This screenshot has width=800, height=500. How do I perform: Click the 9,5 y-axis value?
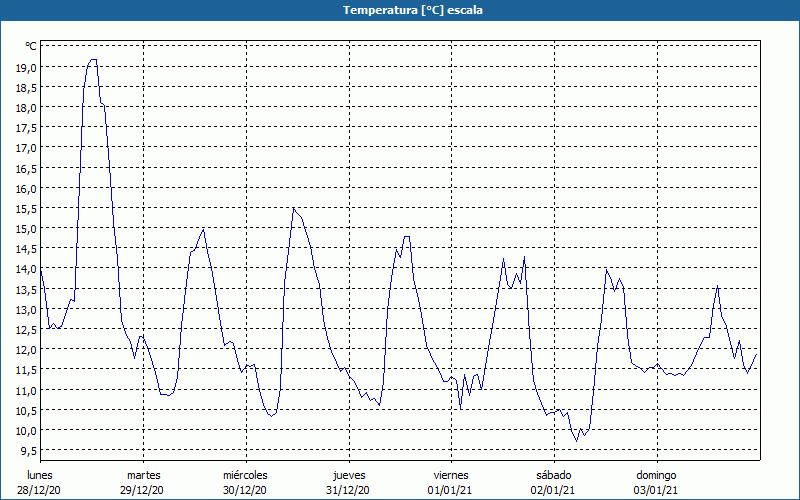[x=29, y=451]
